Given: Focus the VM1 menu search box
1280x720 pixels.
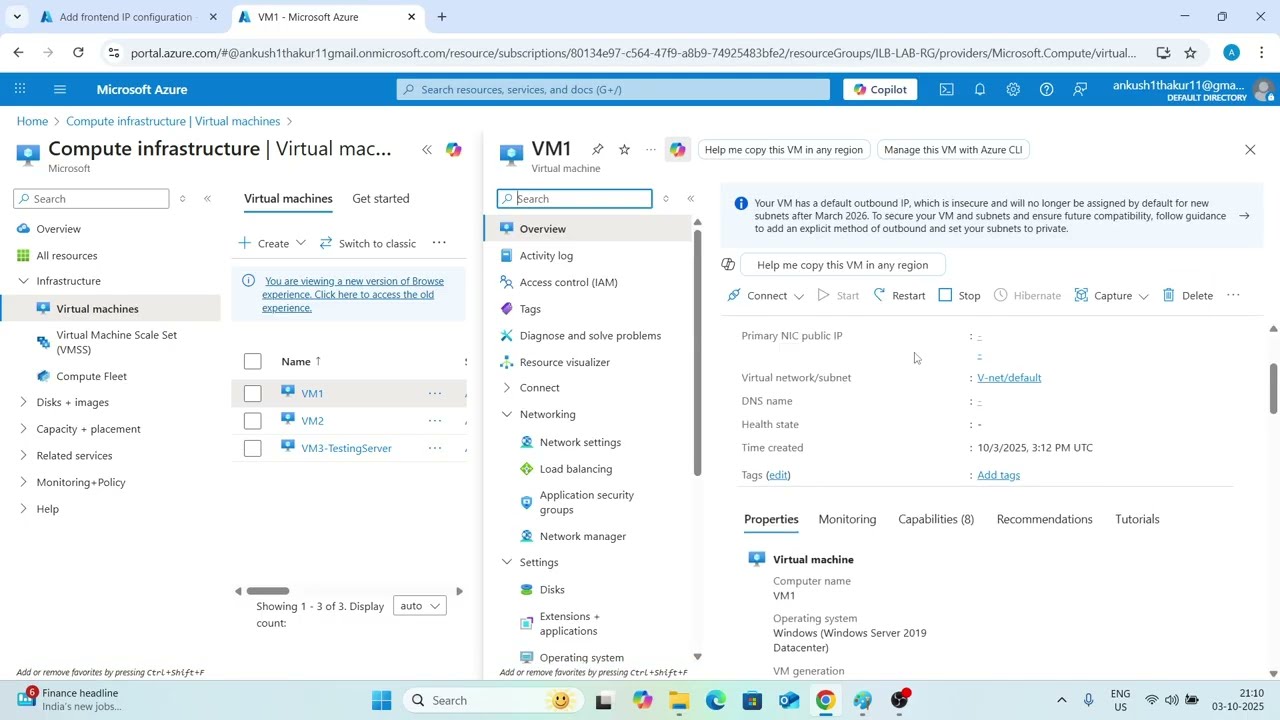Looking at the screenshot, I should click(x=575, y=199).
